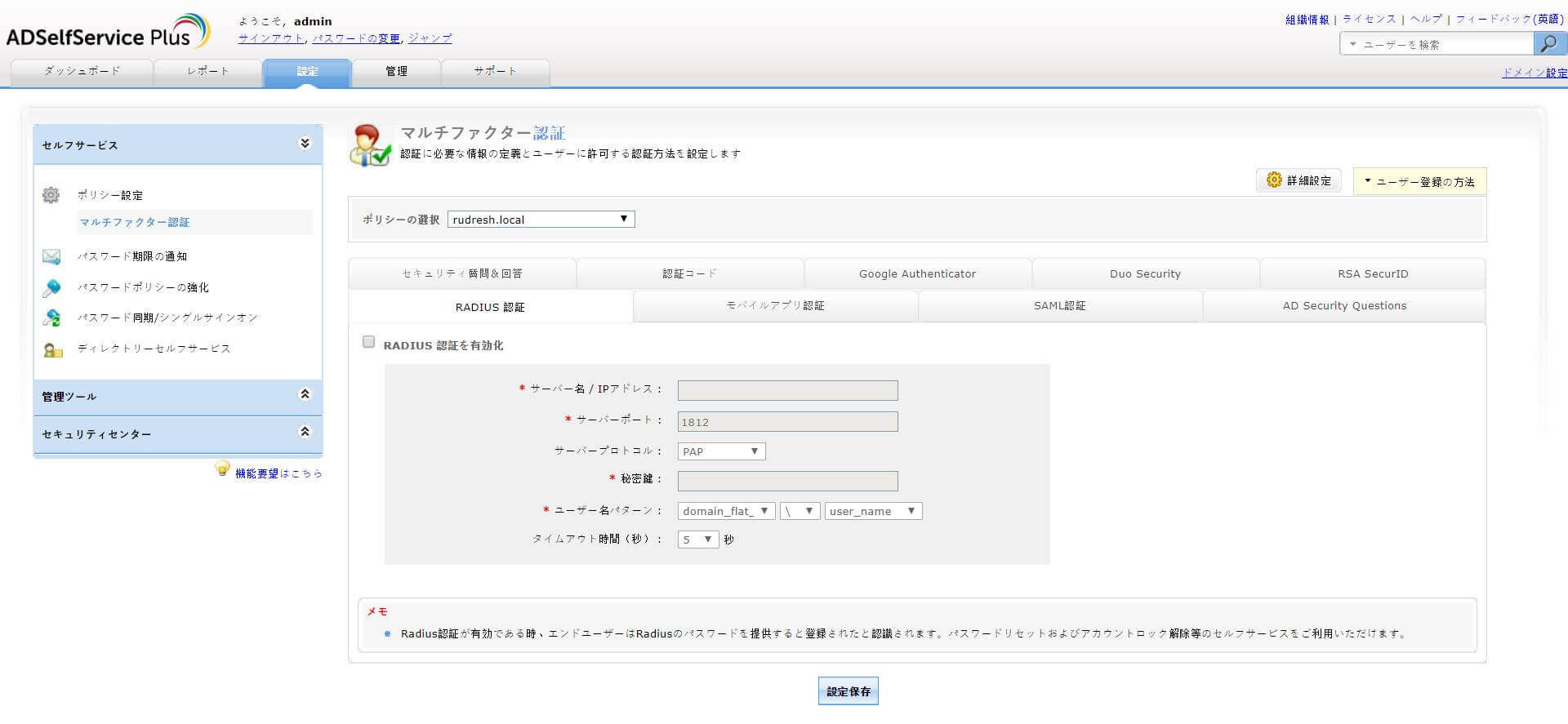This screenshot has height=724, width=1568.
Task: Click the multi-factor authentication user icon
Action: [370, 145]
